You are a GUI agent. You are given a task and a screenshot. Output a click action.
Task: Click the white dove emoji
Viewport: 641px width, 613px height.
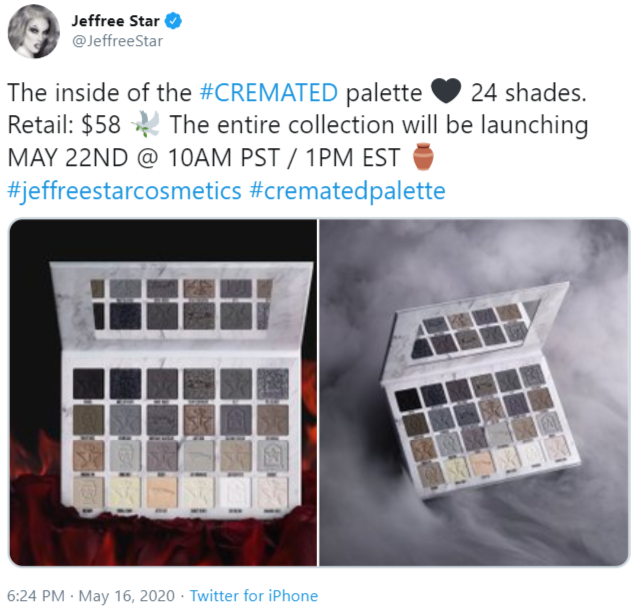pos(146,123)
